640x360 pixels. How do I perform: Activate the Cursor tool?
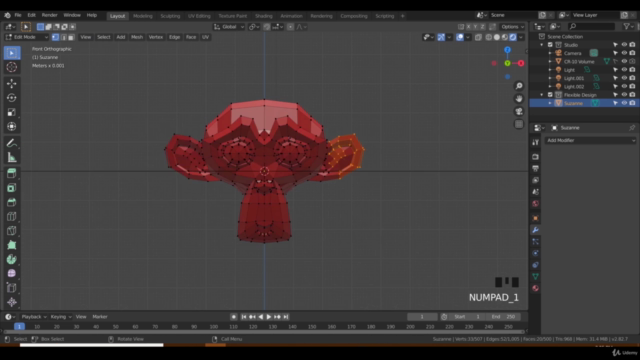12,67
